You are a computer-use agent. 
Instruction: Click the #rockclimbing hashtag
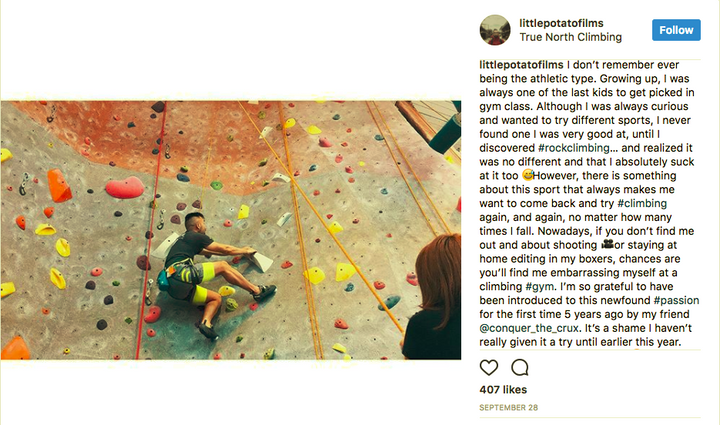tap(574, 148)
